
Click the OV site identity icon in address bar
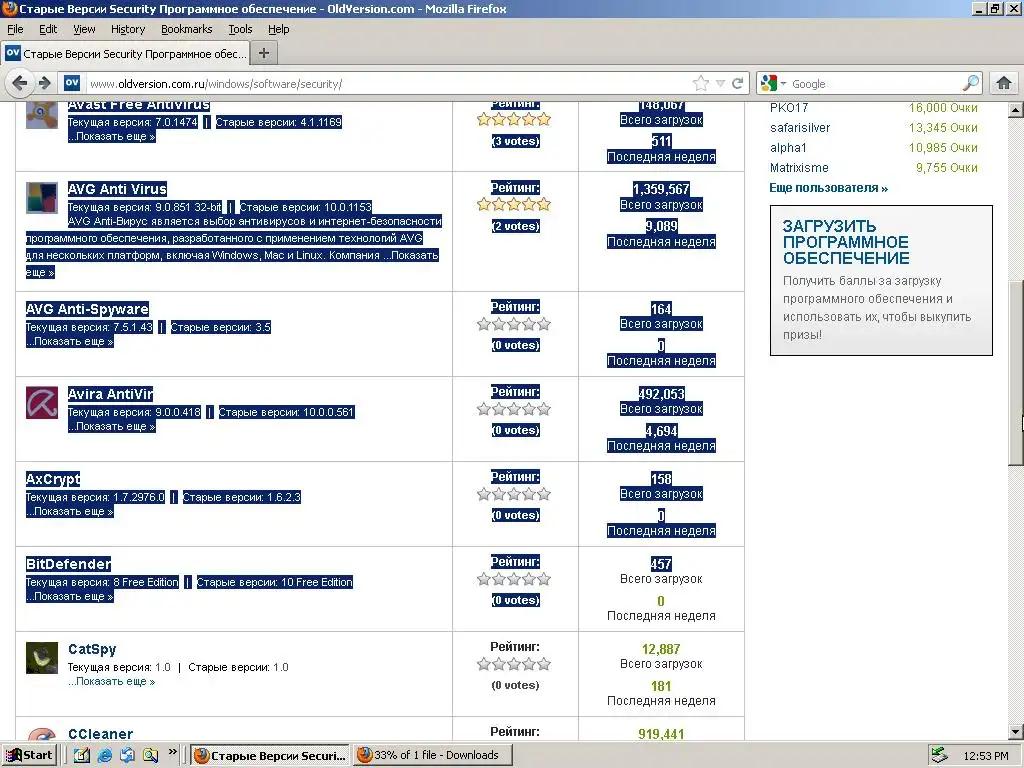[x=72, y=83]
